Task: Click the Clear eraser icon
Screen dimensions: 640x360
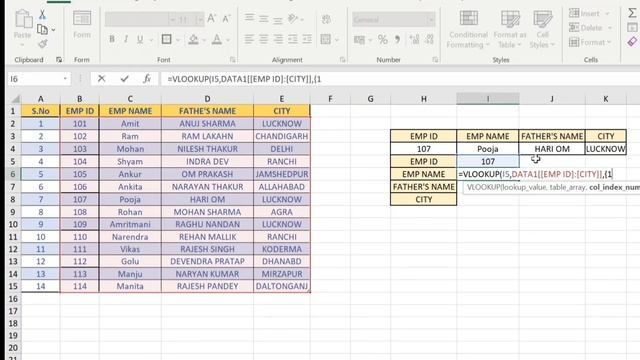Action: (632, 42)
